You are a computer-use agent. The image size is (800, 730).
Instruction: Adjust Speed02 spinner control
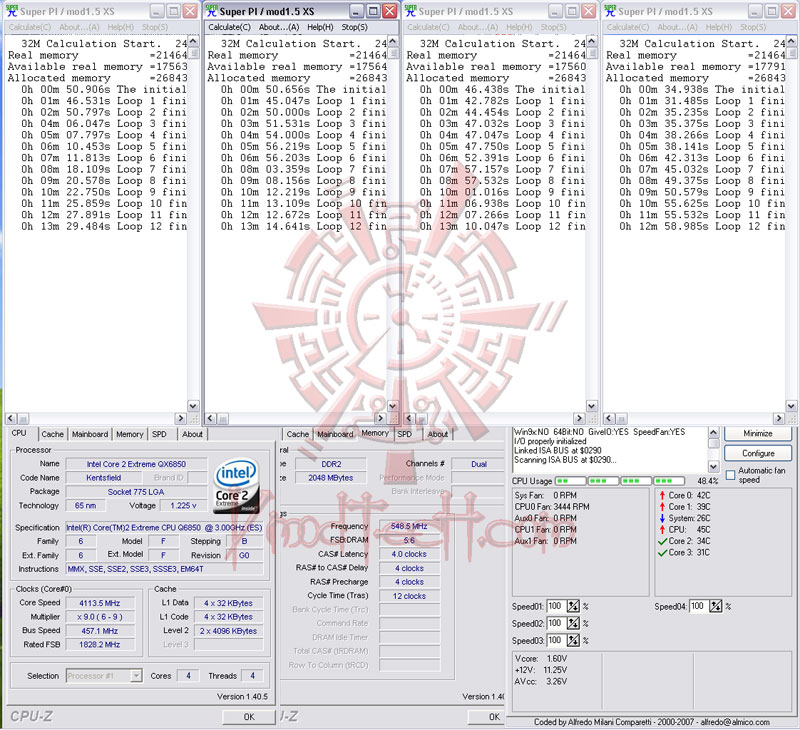point(573,623)
